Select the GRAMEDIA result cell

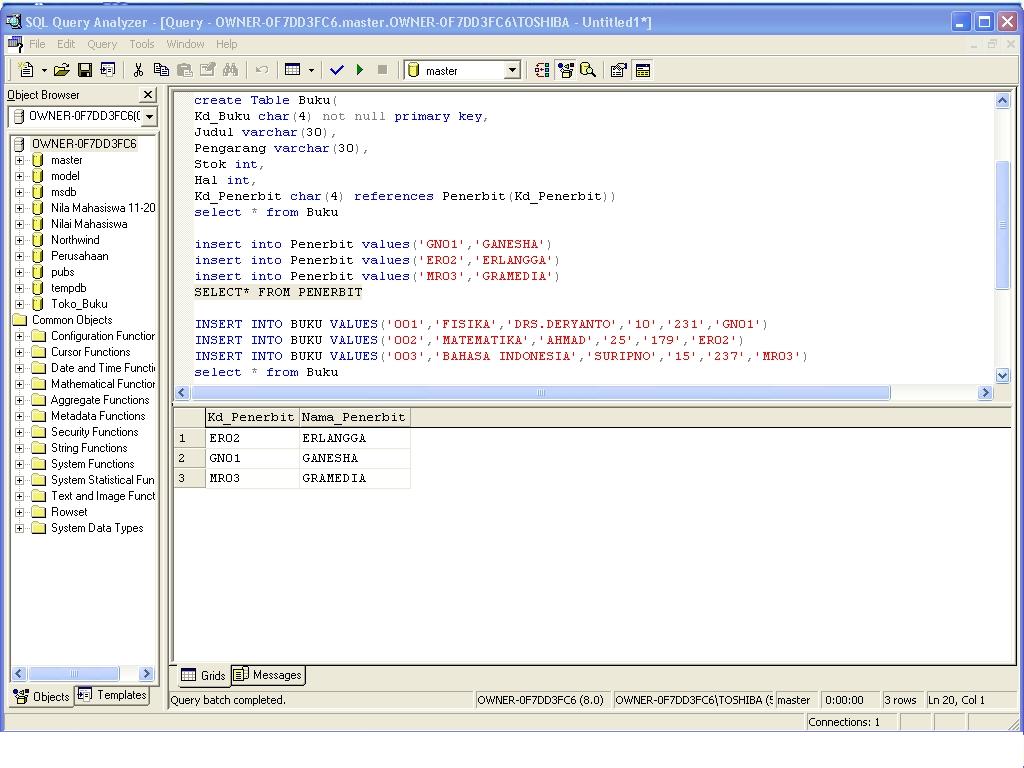(354, 479)
